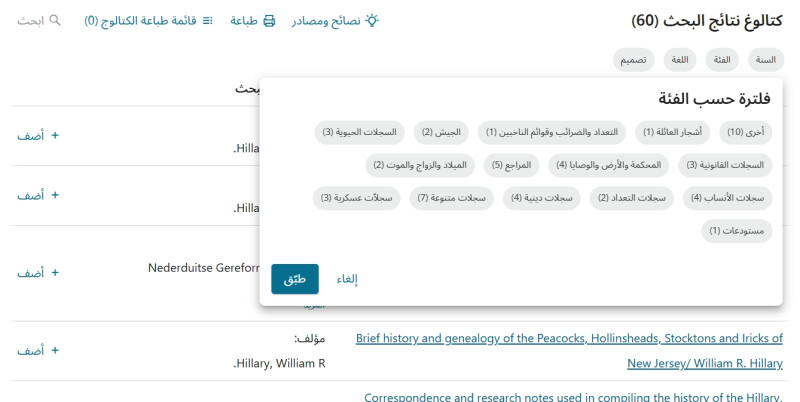
Task: Open the تصميم filter dropdown
Action: 633,60
